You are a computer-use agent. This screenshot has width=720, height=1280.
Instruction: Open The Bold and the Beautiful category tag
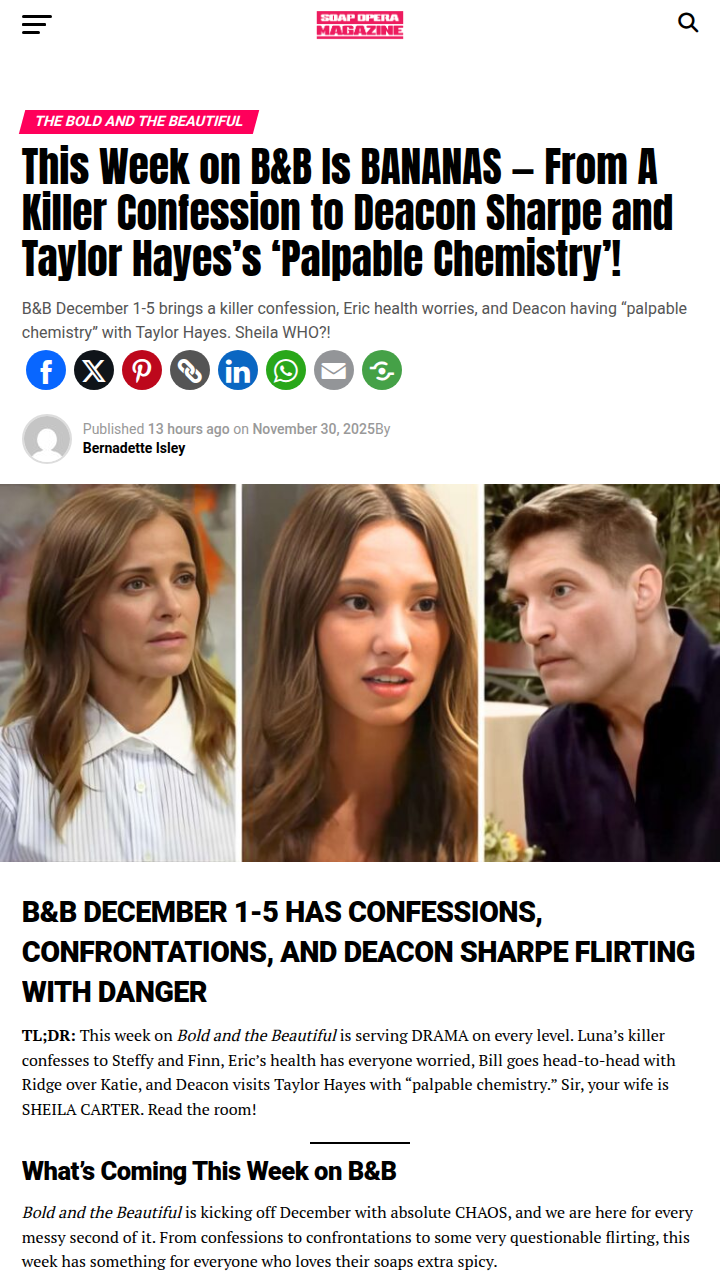(x=139, y=121)
